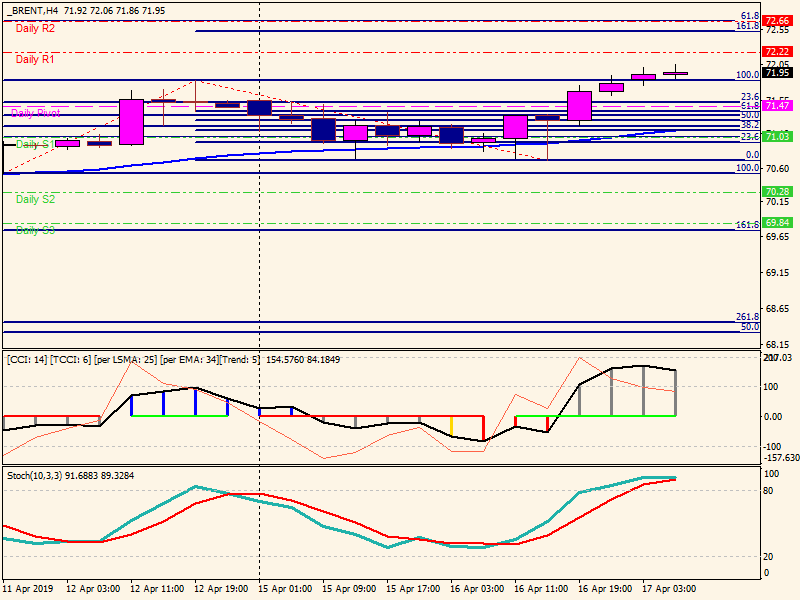The width and height of the screenshot is (800, 600).
Task: Click the 17 Apr 03:00 time axis label
Action: coord(669,589)
